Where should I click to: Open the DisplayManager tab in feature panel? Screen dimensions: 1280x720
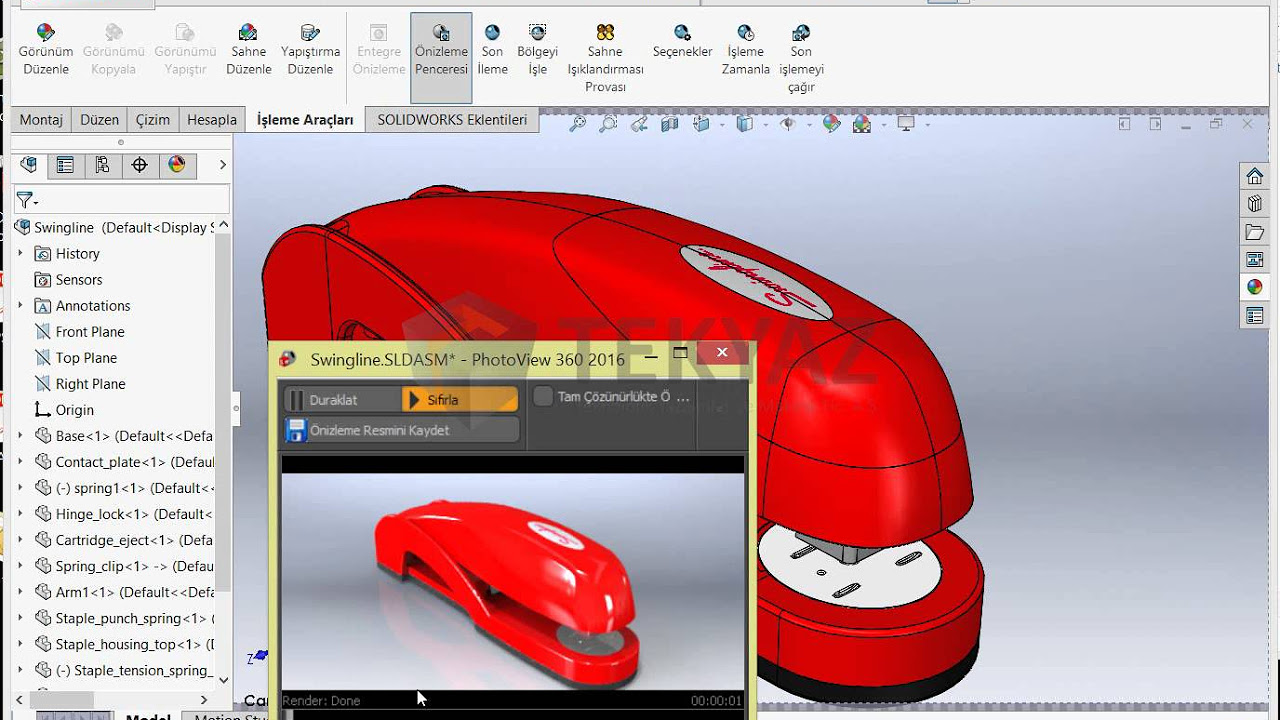click(x=177, y=165)
